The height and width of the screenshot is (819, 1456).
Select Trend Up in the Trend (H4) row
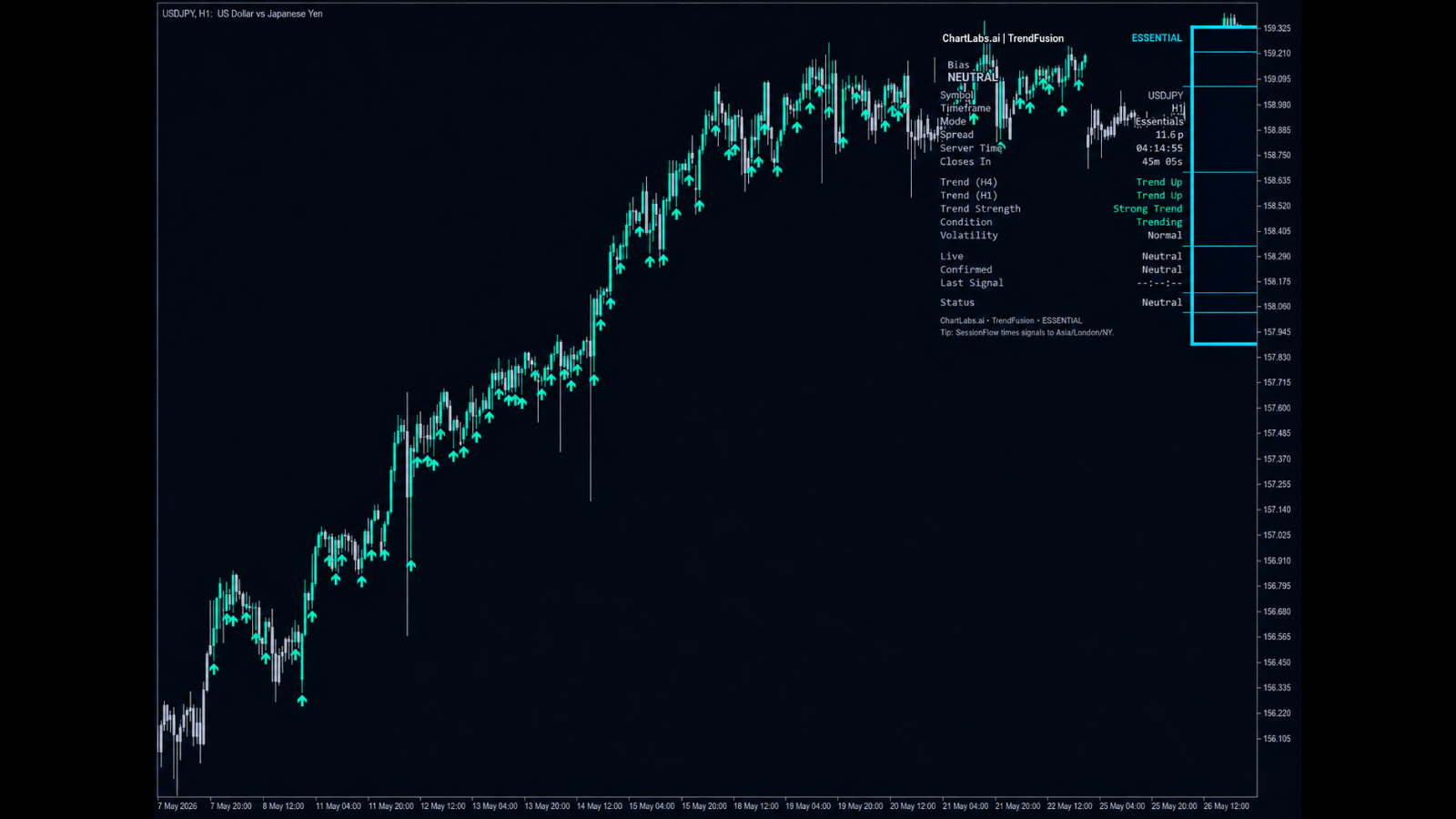tap(1159, 182)
